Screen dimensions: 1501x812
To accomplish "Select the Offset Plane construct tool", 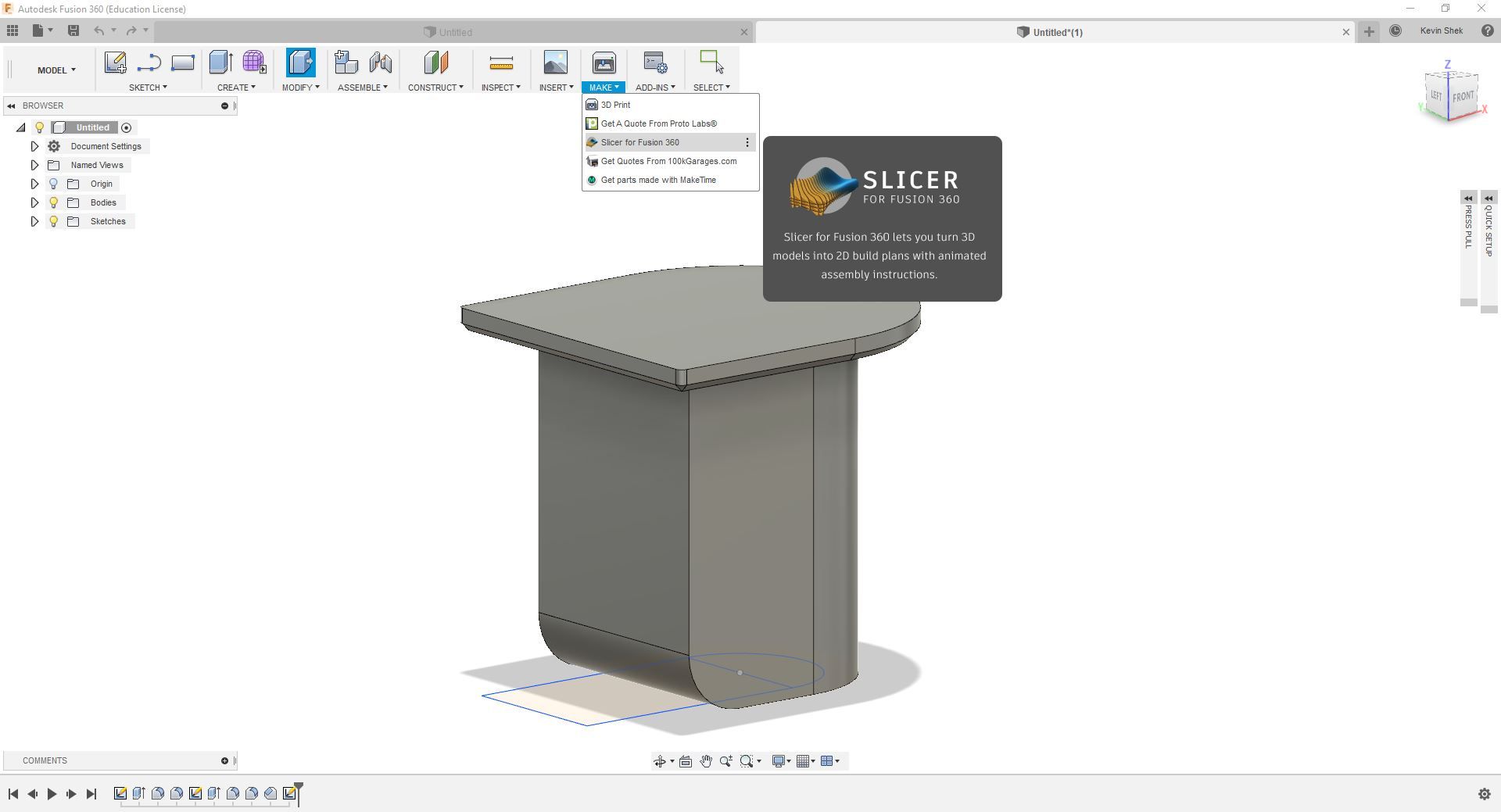I will (435, 63).
